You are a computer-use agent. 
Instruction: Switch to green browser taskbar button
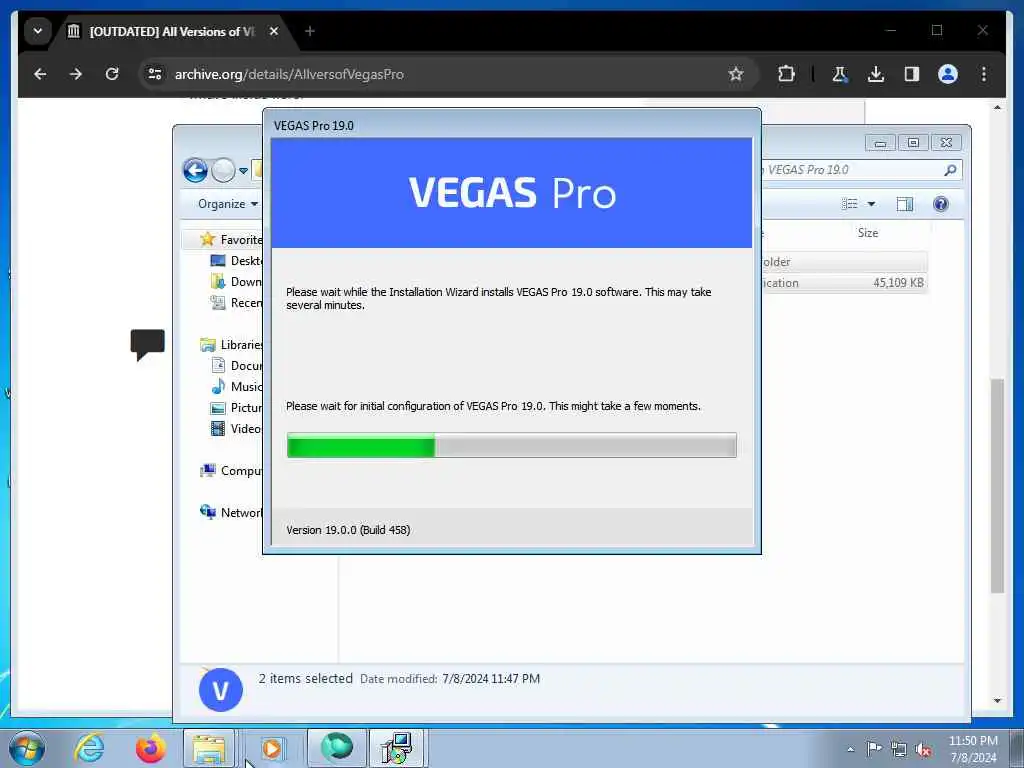[336, 748]
